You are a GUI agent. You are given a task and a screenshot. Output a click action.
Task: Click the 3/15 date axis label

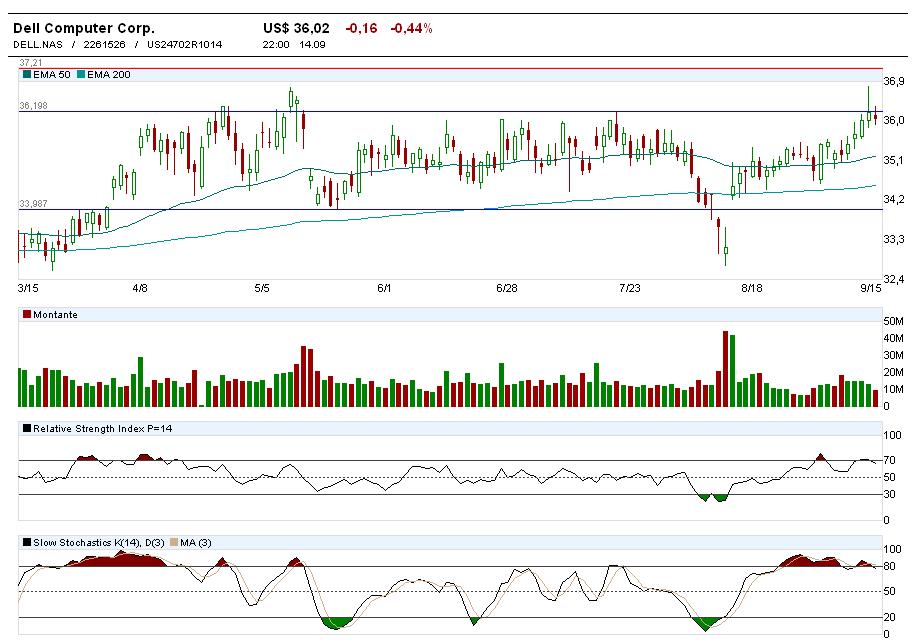28,288
